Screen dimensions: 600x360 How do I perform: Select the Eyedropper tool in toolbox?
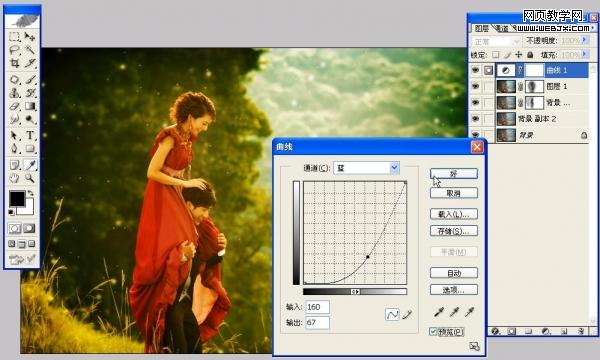29,165
